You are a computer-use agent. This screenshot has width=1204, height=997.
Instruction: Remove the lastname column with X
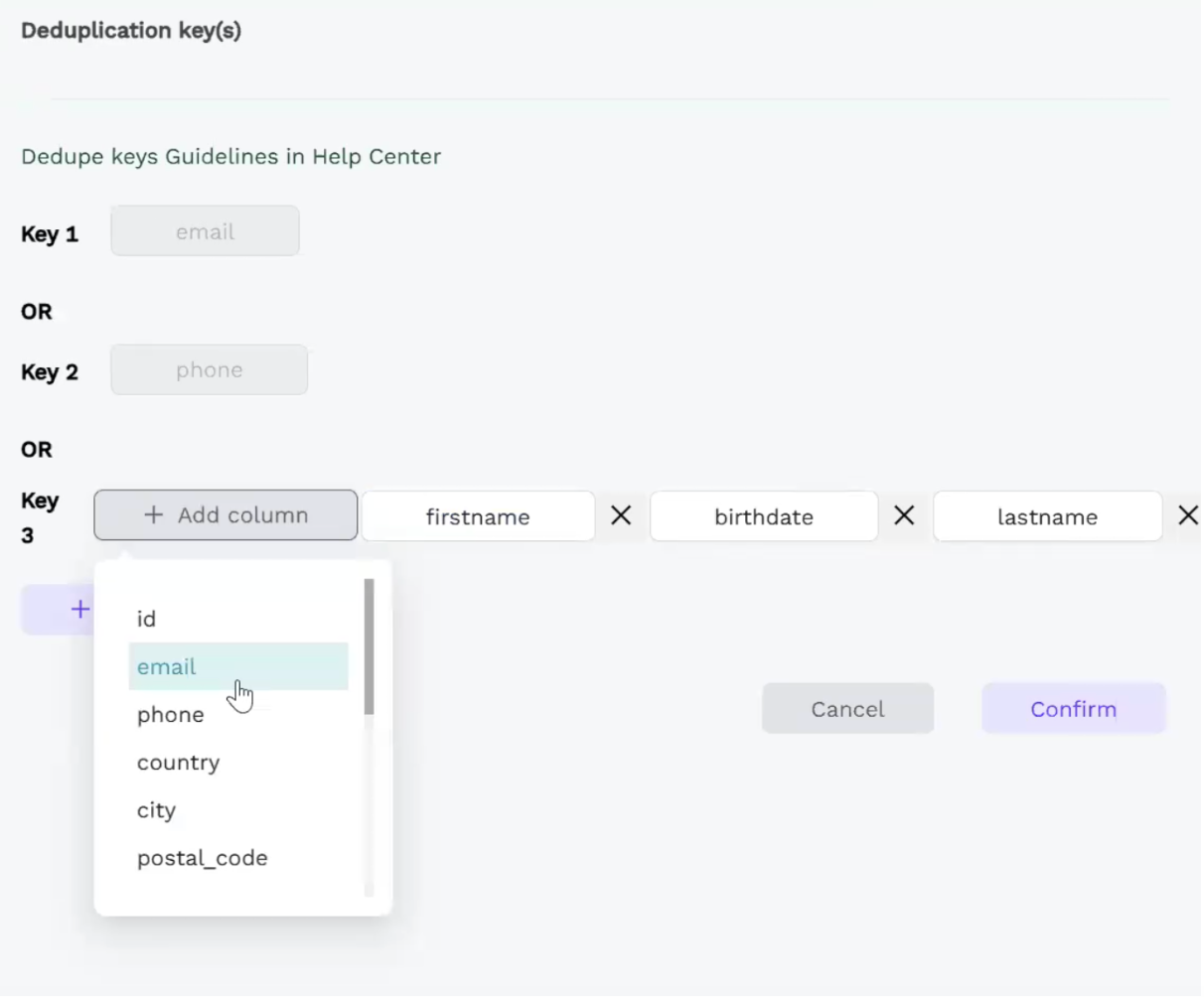point(1187,515)
